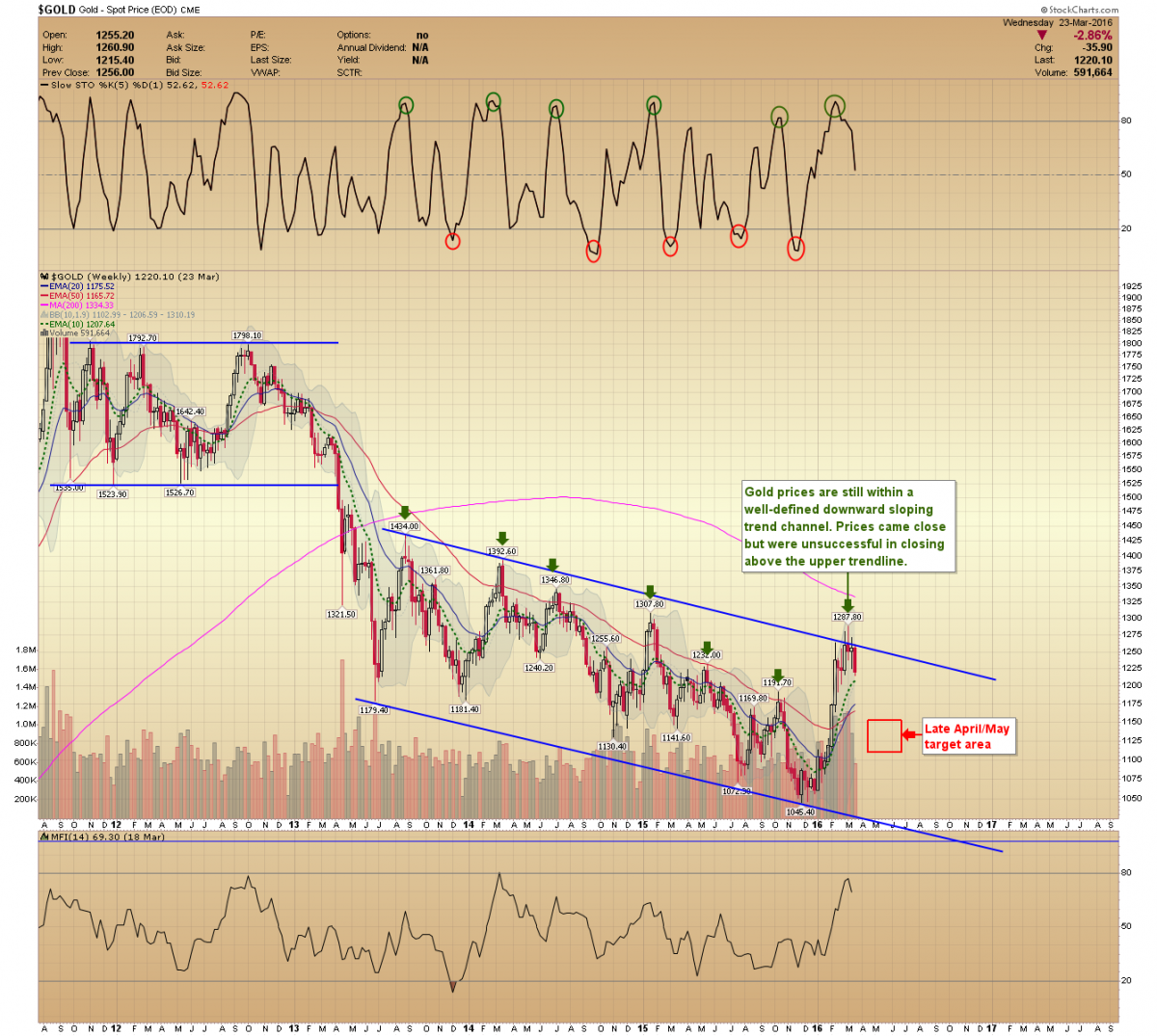Click the red triangle marker on the MFI panel
The image size is (1157, 1036).
[x=452, y=986]
